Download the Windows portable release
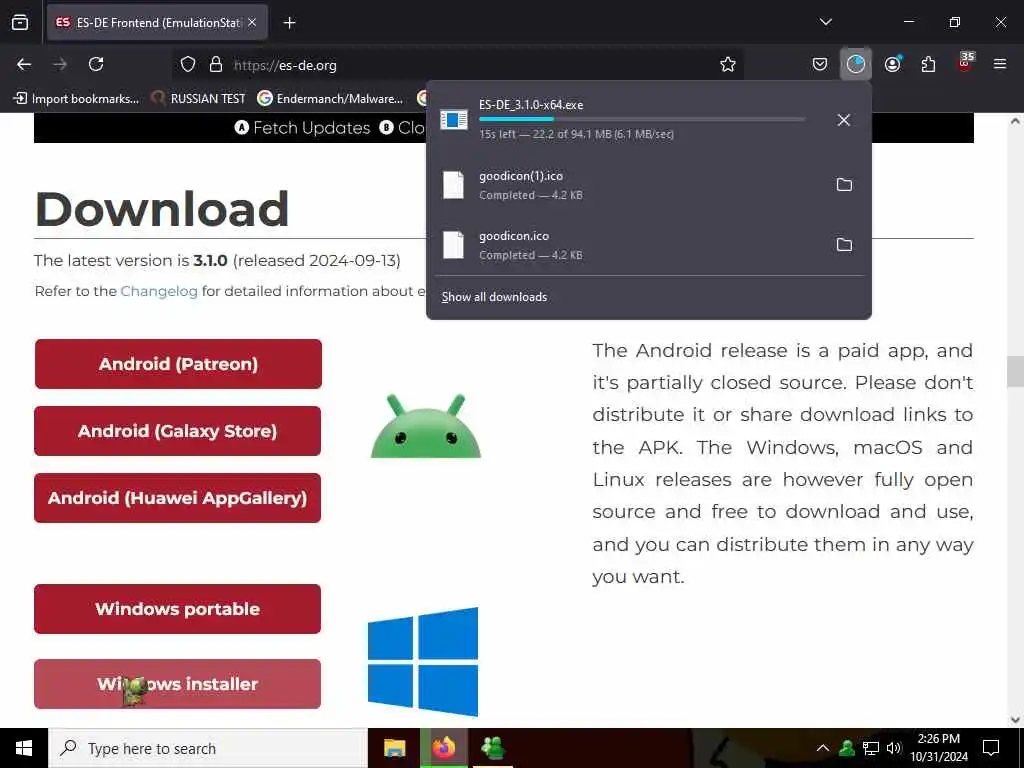 [178, 609]
